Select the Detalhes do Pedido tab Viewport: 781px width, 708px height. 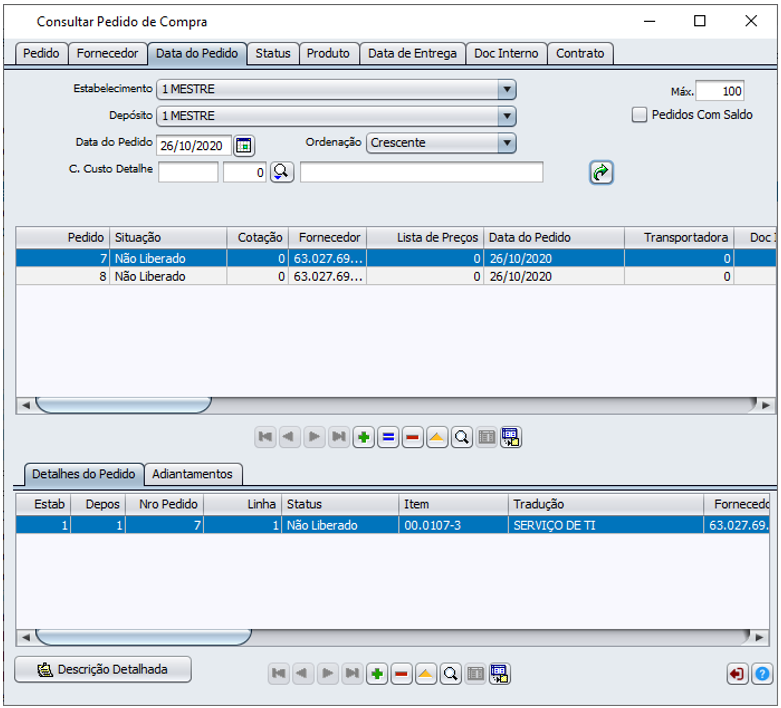(84, 474)
